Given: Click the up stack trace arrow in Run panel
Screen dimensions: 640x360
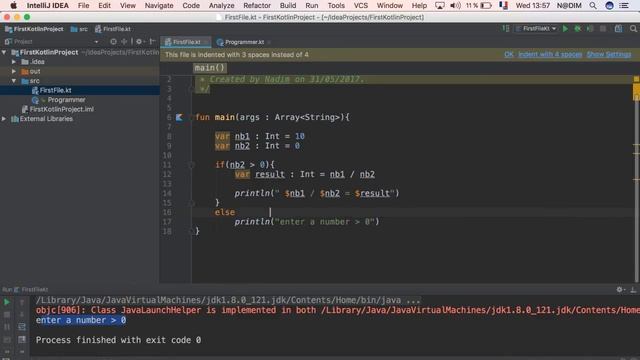Looking at the screenshot, I should 22,302.
